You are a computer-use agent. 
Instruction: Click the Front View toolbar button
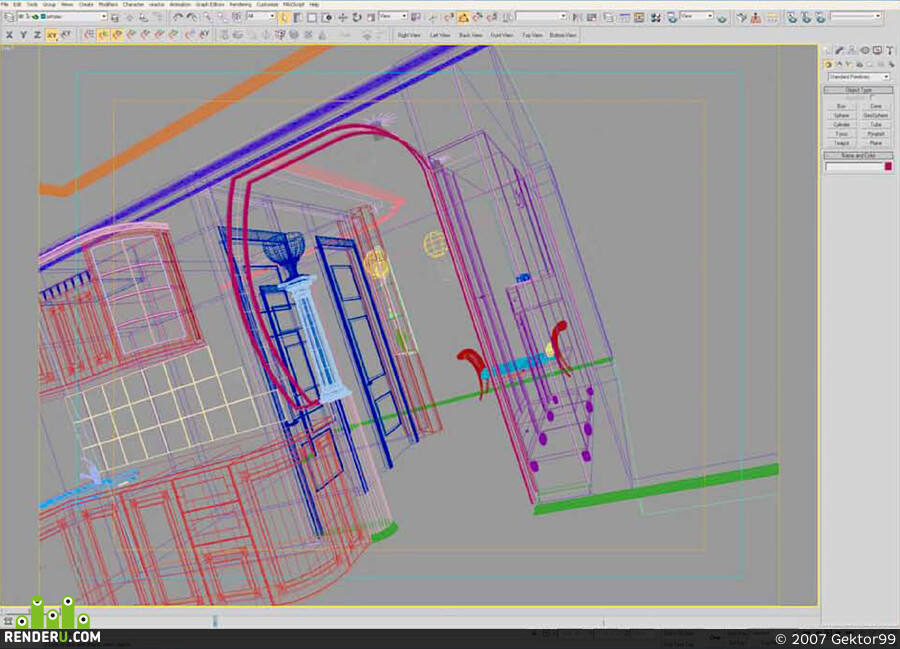pos(502,35)
